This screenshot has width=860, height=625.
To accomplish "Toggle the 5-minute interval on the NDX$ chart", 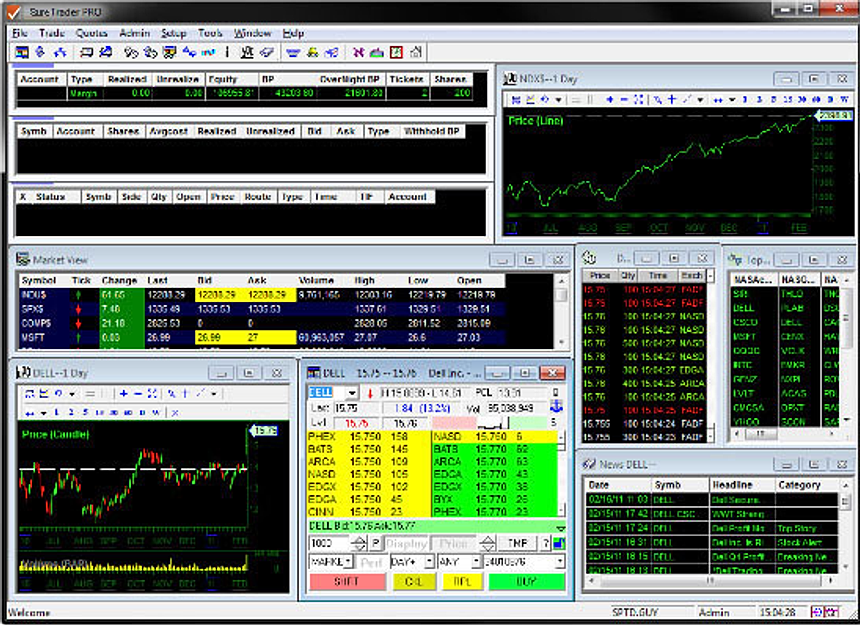I will pyautogui.click(x=773, y=99).
